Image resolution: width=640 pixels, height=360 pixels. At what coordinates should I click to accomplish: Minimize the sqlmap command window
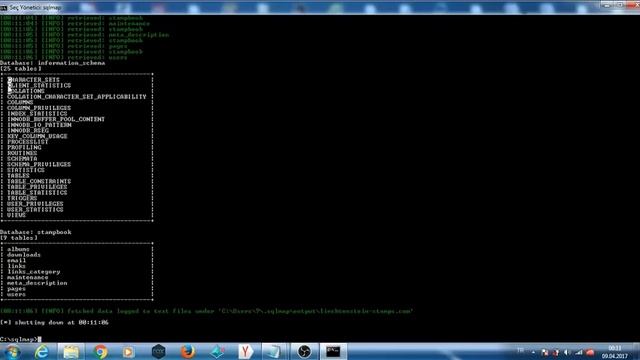tap(607, 6)
